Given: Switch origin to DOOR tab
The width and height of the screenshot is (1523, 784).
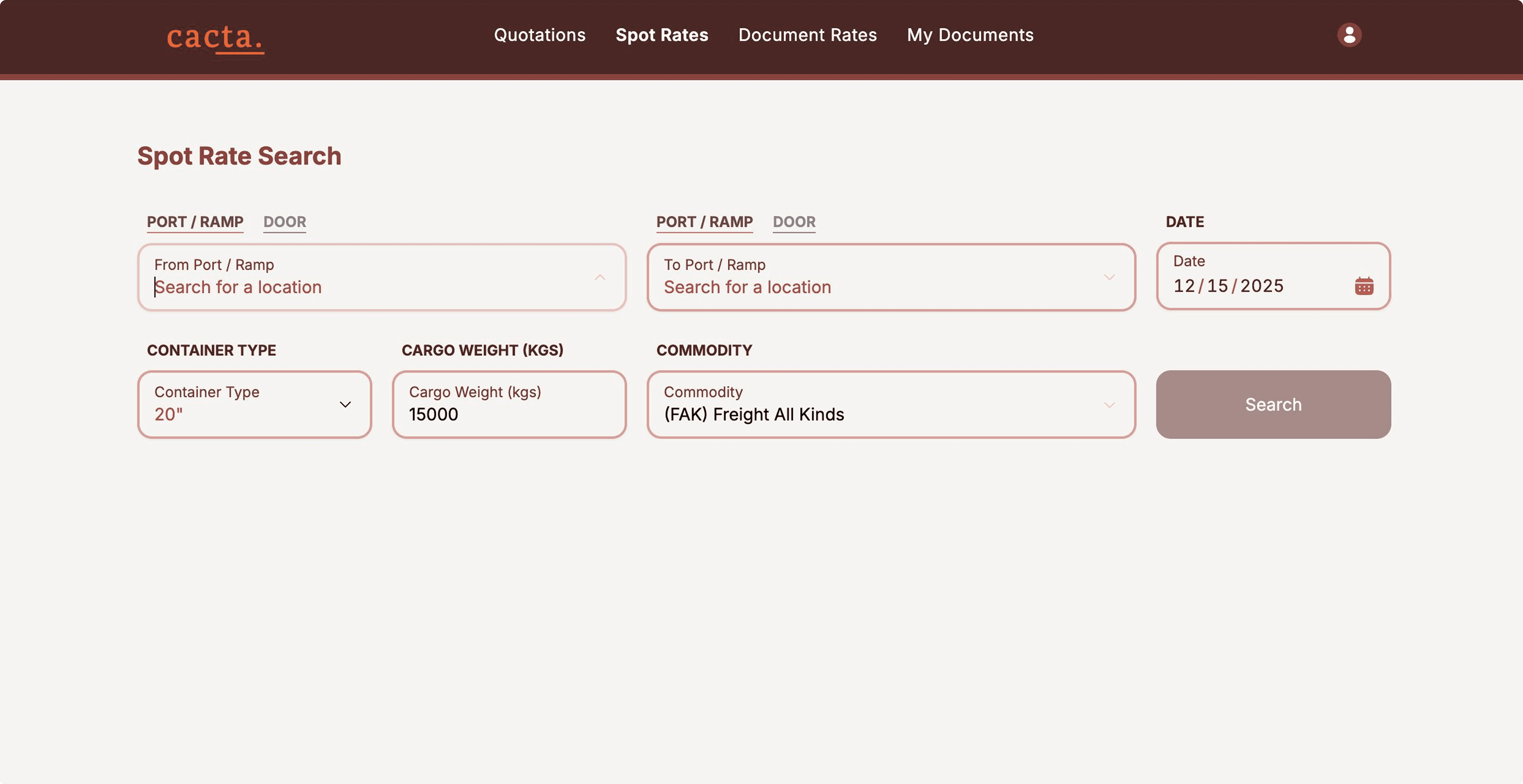Looking at the screenshot, I should pyautogui.click(x=284, y=222).
